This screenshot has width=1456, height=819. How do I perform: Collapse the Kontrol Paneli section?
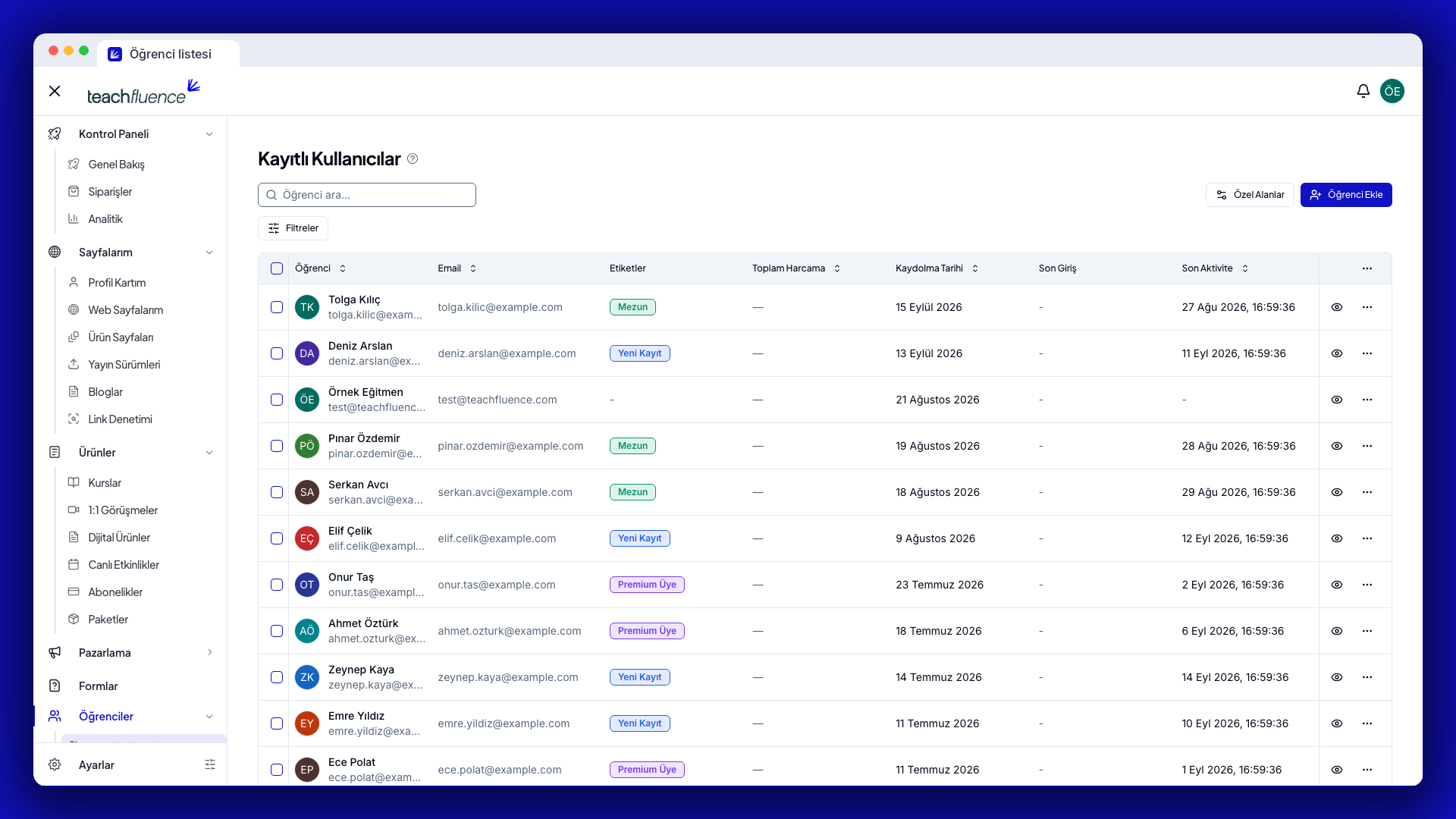[x=209, y=134]
